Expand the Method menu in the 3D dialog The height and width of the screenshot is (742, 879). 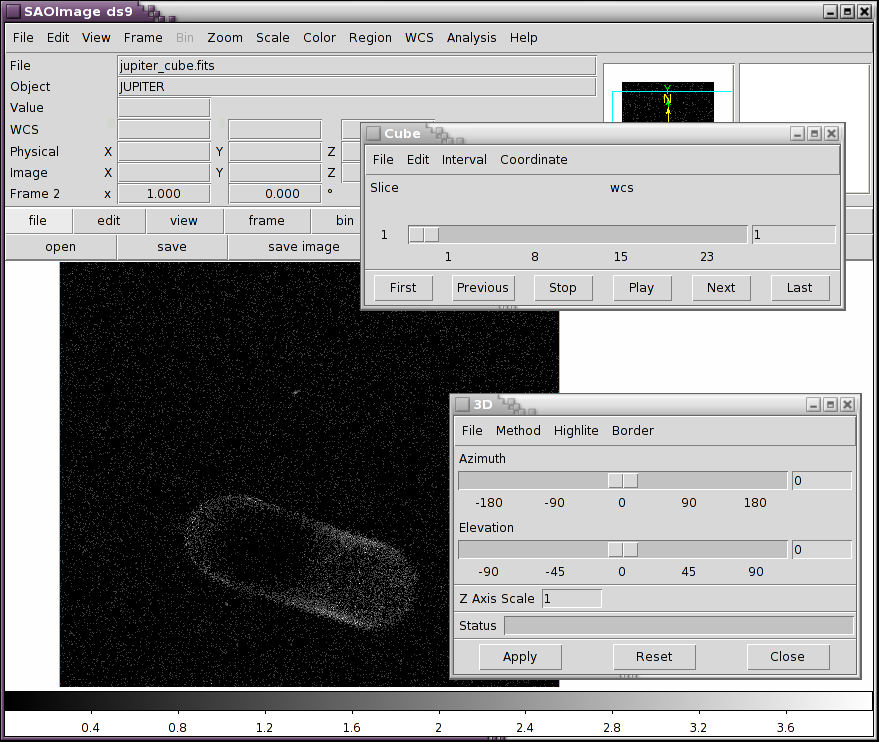(518, 430)
